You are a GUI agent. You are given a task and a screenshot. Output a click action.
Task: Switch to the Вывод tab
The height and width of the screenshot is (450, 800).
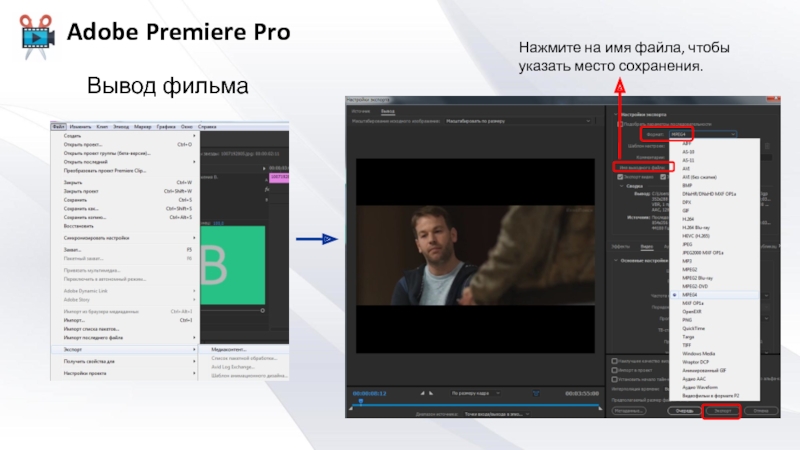[388, 111]
